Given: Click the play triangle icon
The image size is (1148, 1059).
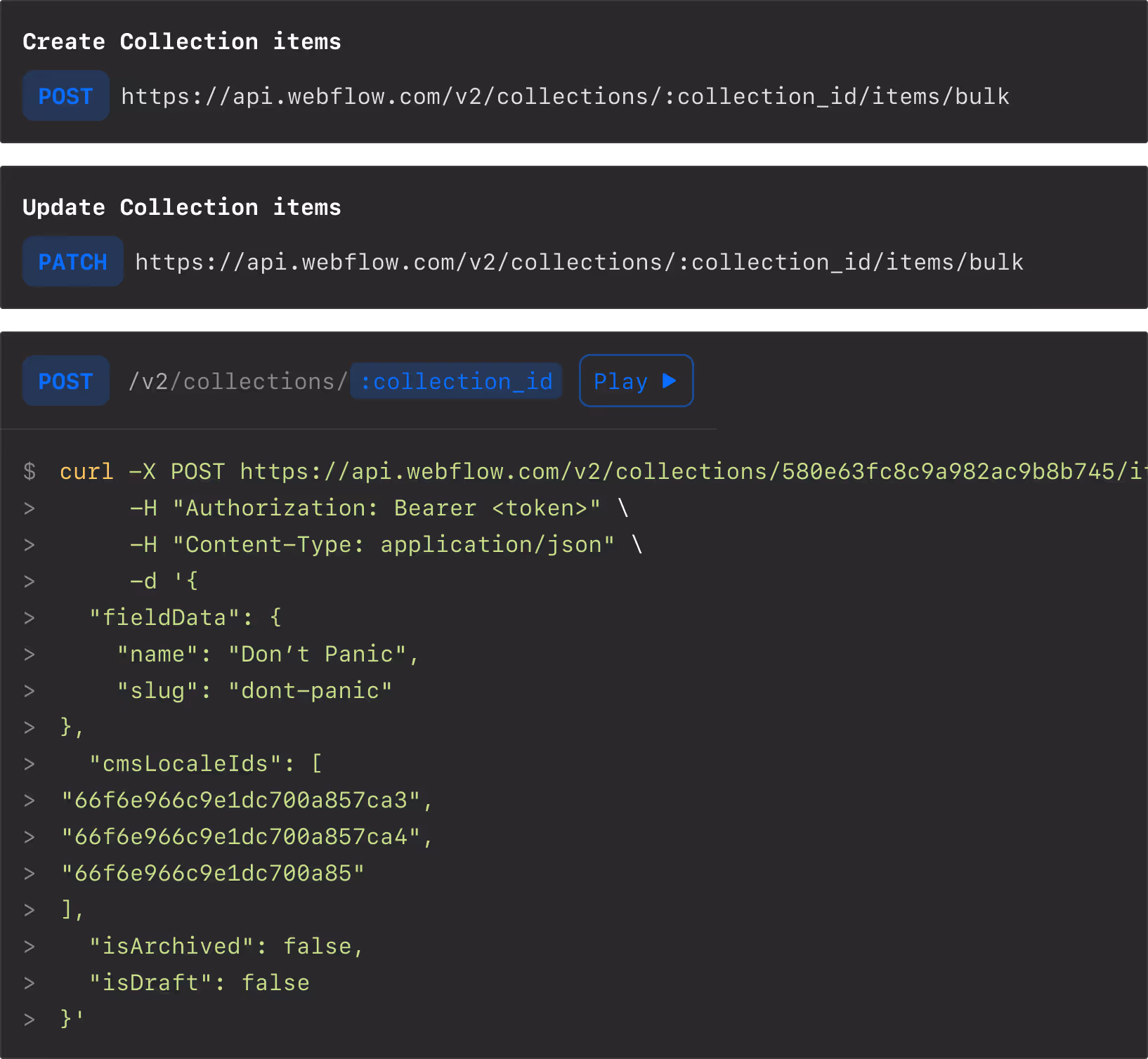Looking at the screenshot, I should (x=670, y=381).
